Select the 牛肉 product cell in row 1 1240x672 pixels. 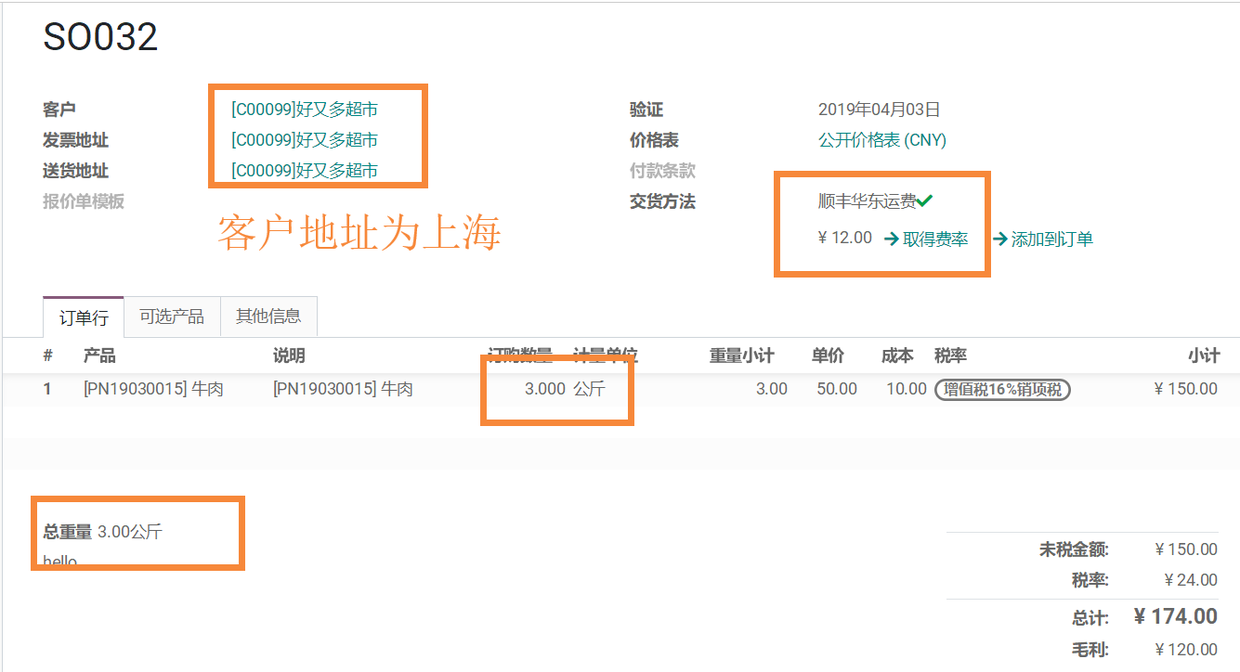coord(153,389)
